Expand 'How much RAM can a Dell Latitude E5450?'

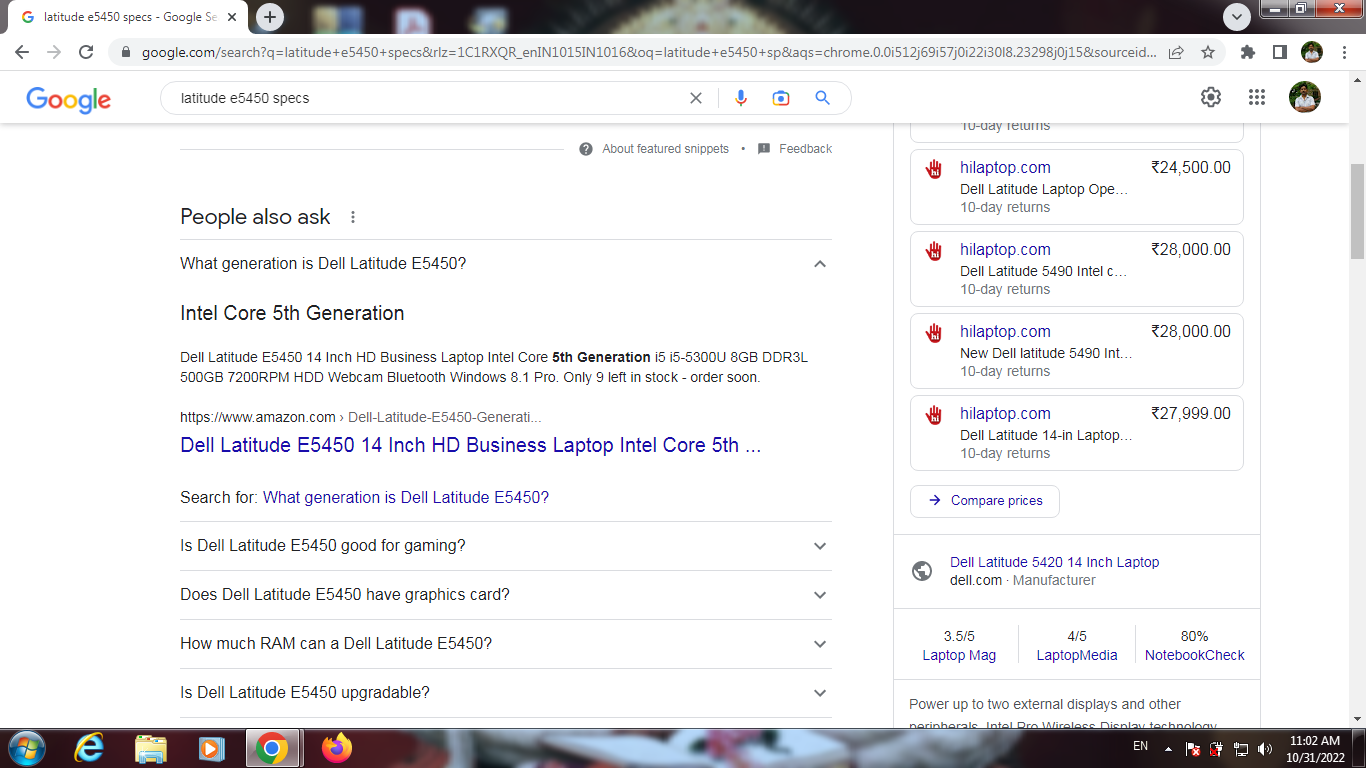pyautogui.click(x=506, y=644)
